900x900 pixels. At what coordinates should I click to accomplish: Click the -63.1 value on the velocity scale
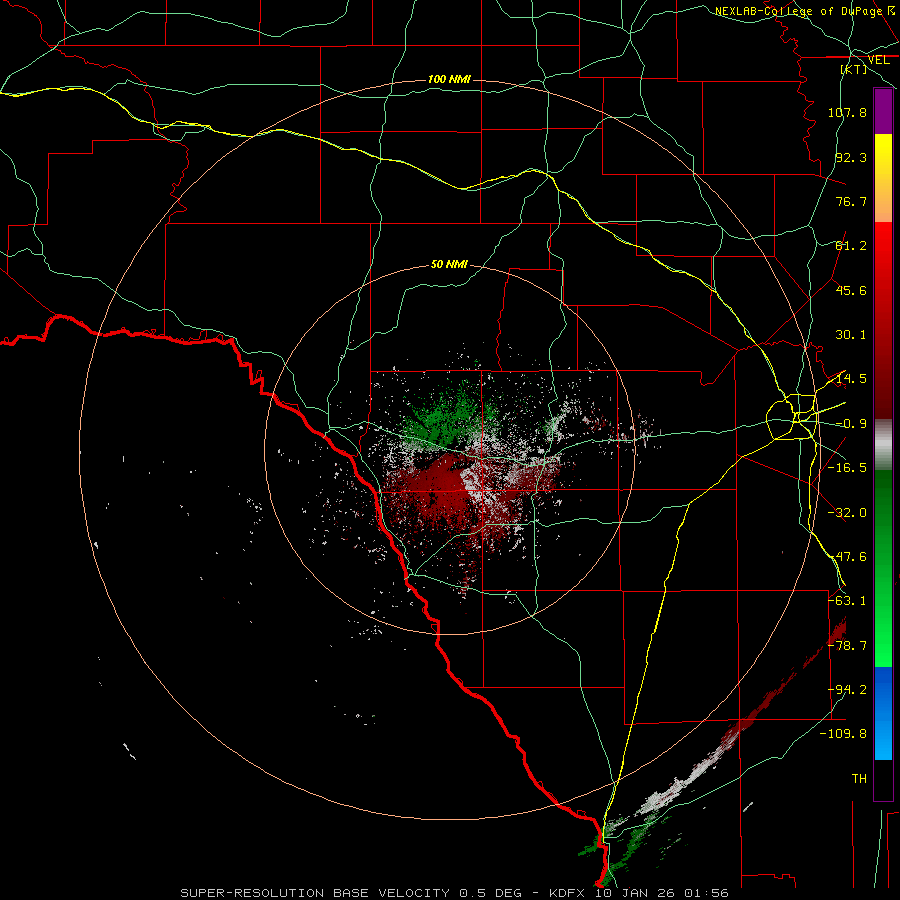[x=847, y=601]
